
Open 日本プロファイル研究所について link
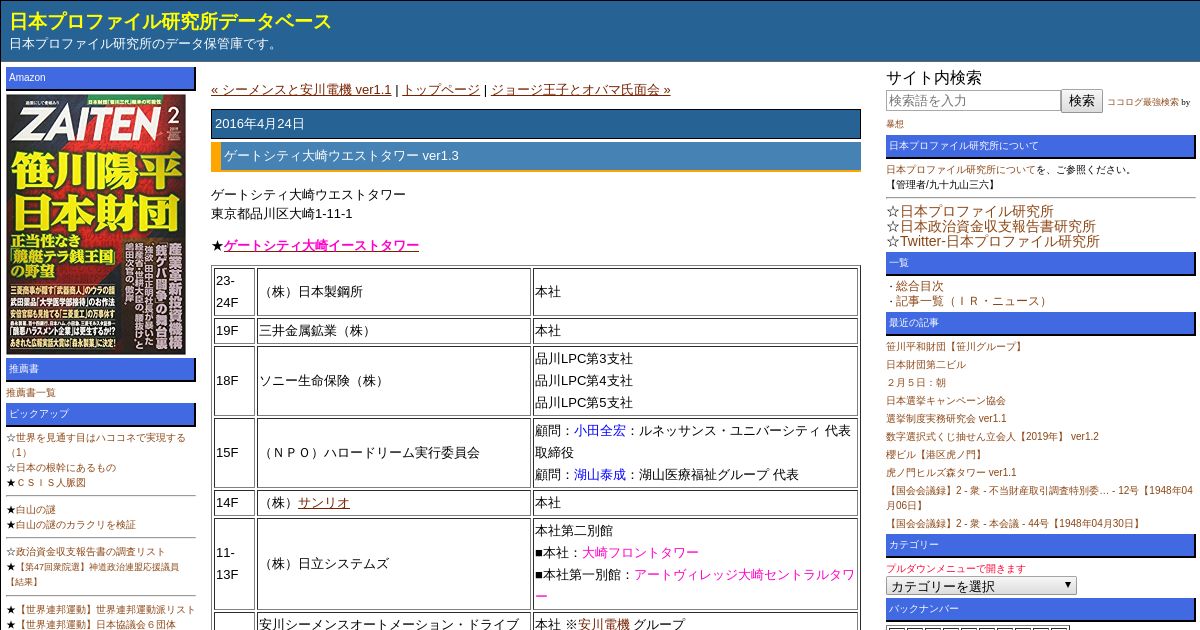961,170
